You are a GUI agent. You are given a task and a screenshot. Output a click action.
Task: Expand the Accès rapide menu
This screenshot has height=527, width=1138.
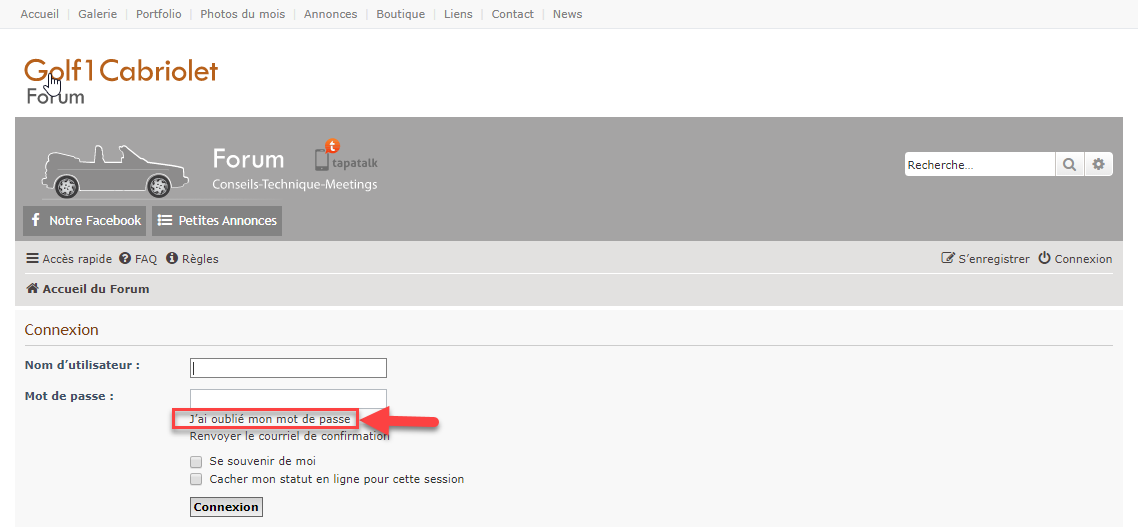pyautogui.click(x=69, y=259)
